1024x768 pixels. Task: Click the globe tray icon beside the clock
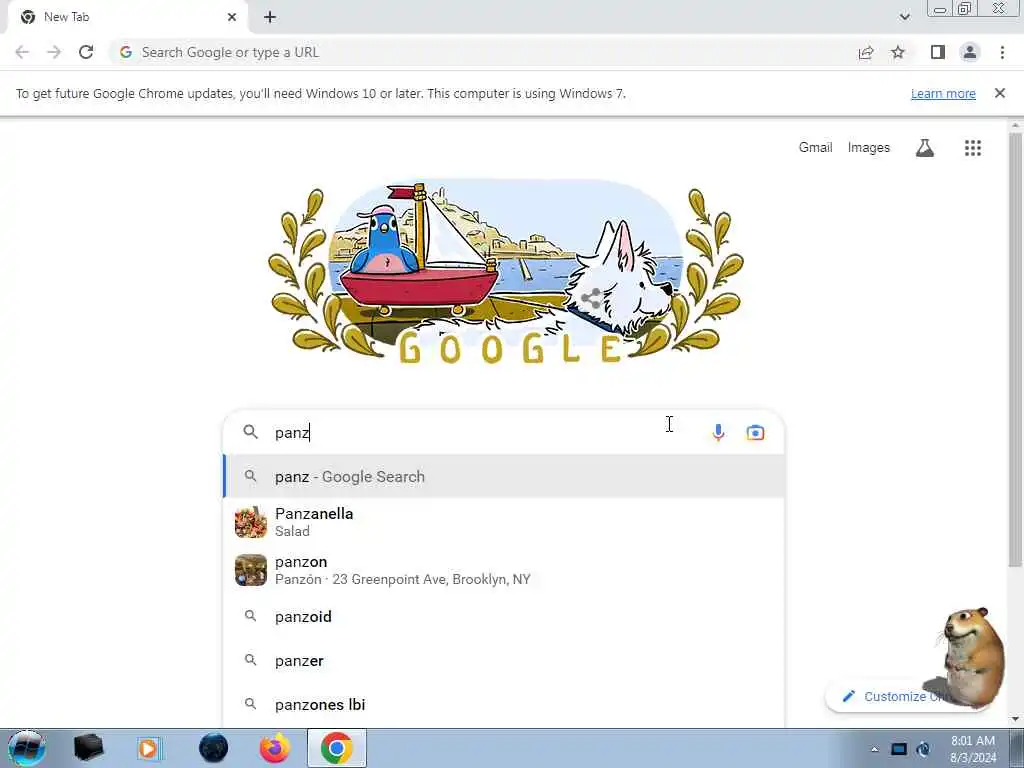tap(923, 750)
